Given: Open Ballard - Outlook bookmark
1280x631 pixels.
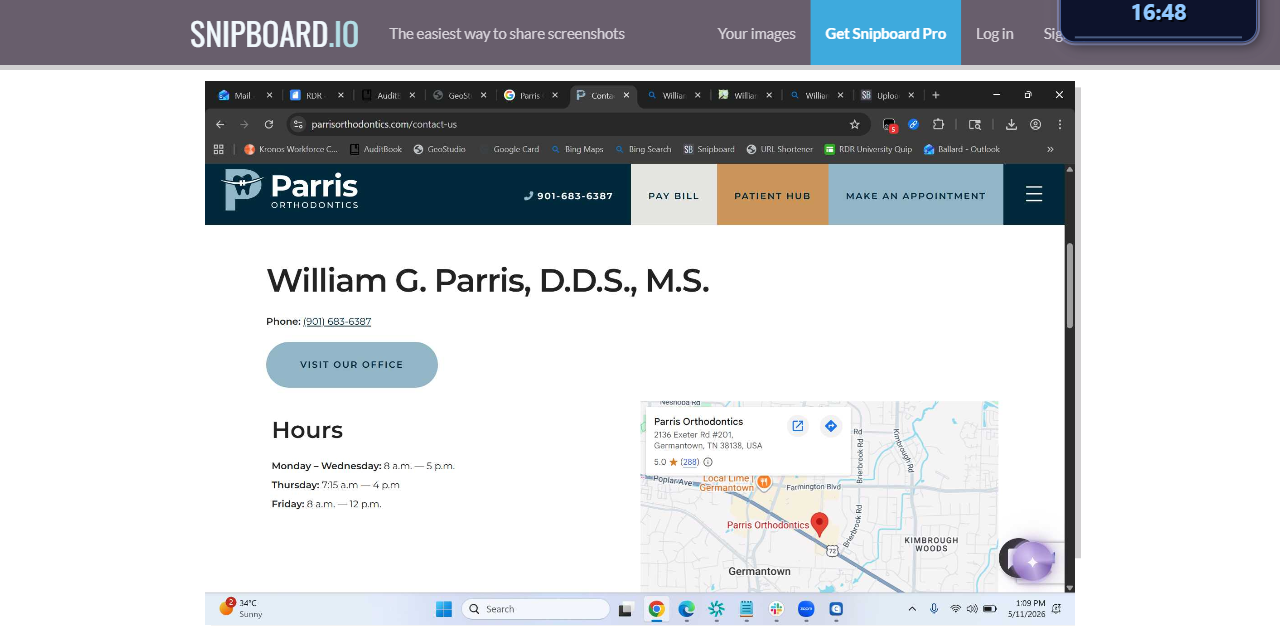Looking at the screenshot, I should 962,149.
